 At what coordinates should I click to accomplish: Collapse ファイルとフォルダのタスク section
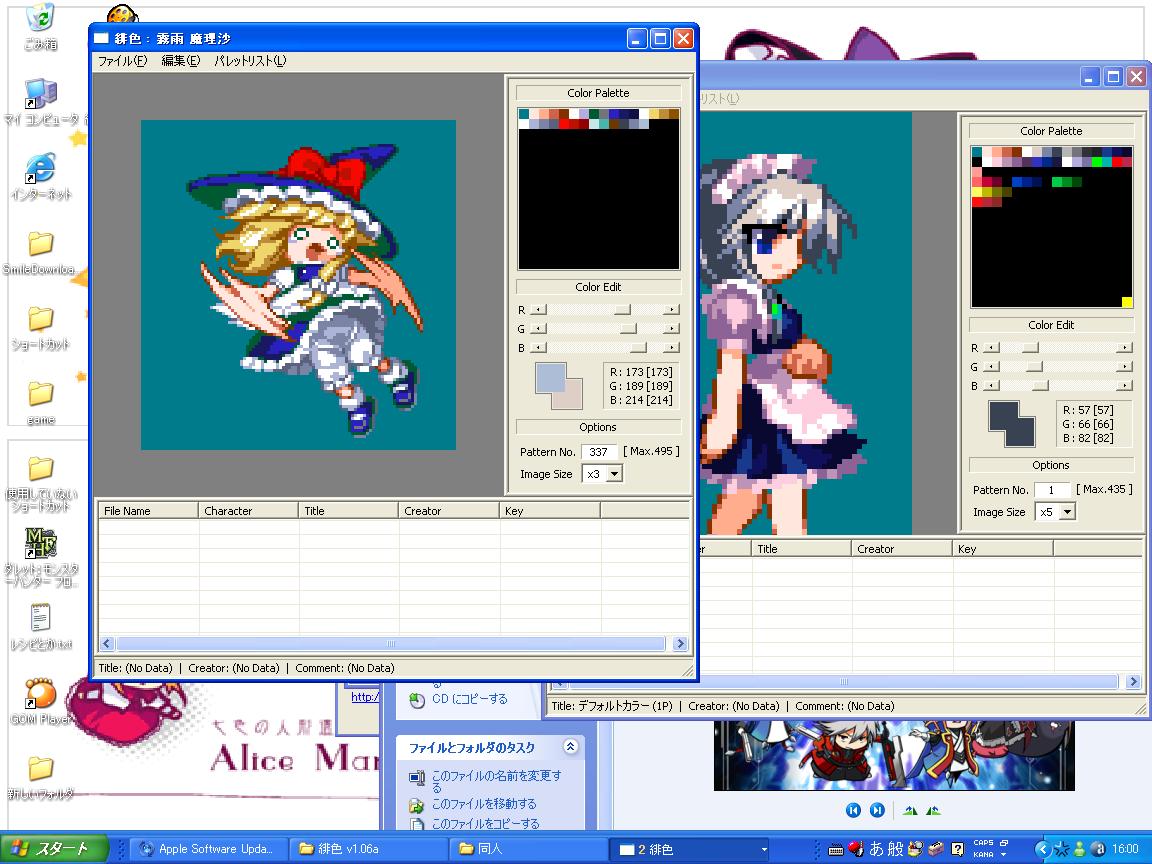(x=570, y=747)
